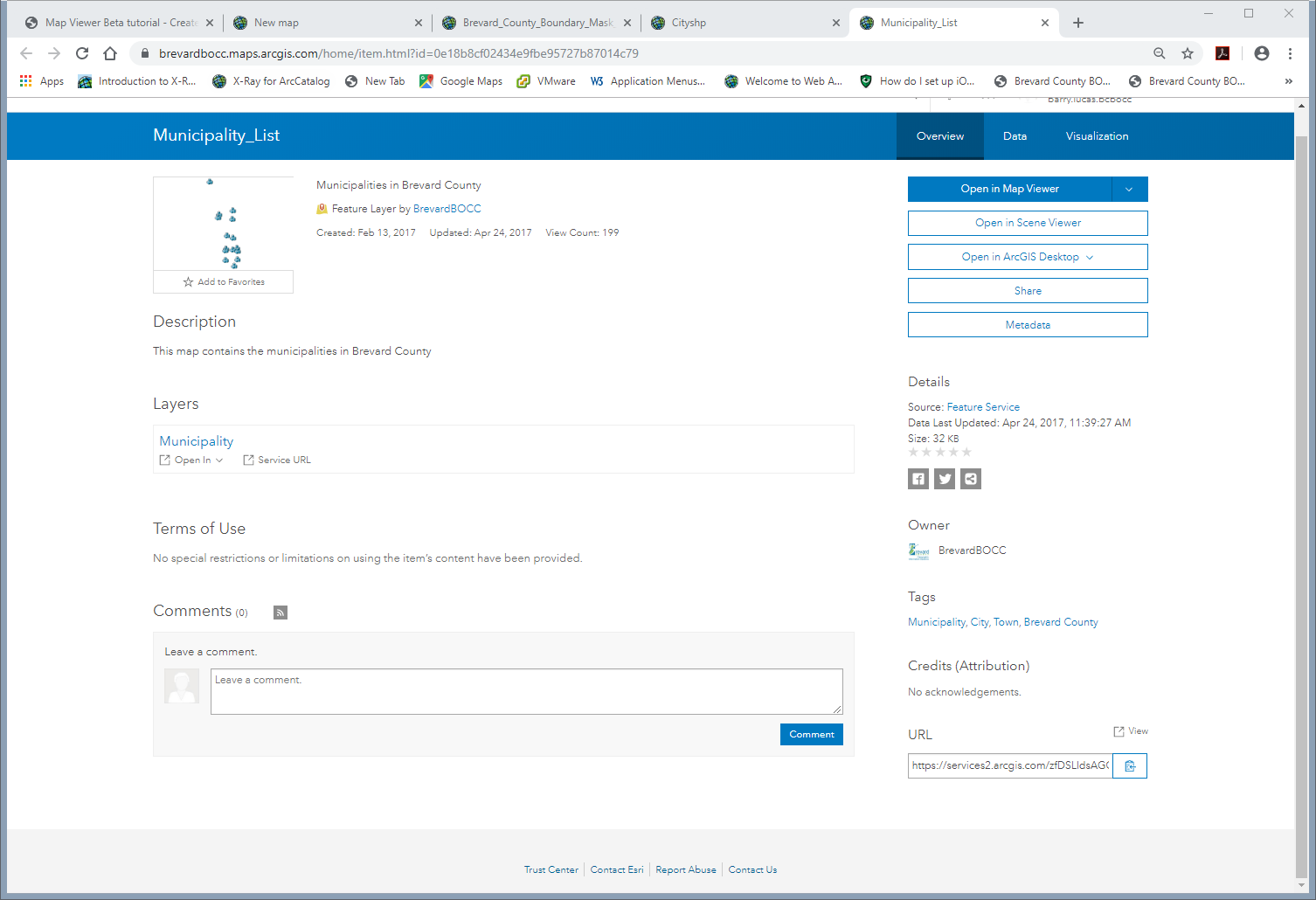1316x900 pixels.
Task: Share item on Facebook icon
Action: (918, 479)
